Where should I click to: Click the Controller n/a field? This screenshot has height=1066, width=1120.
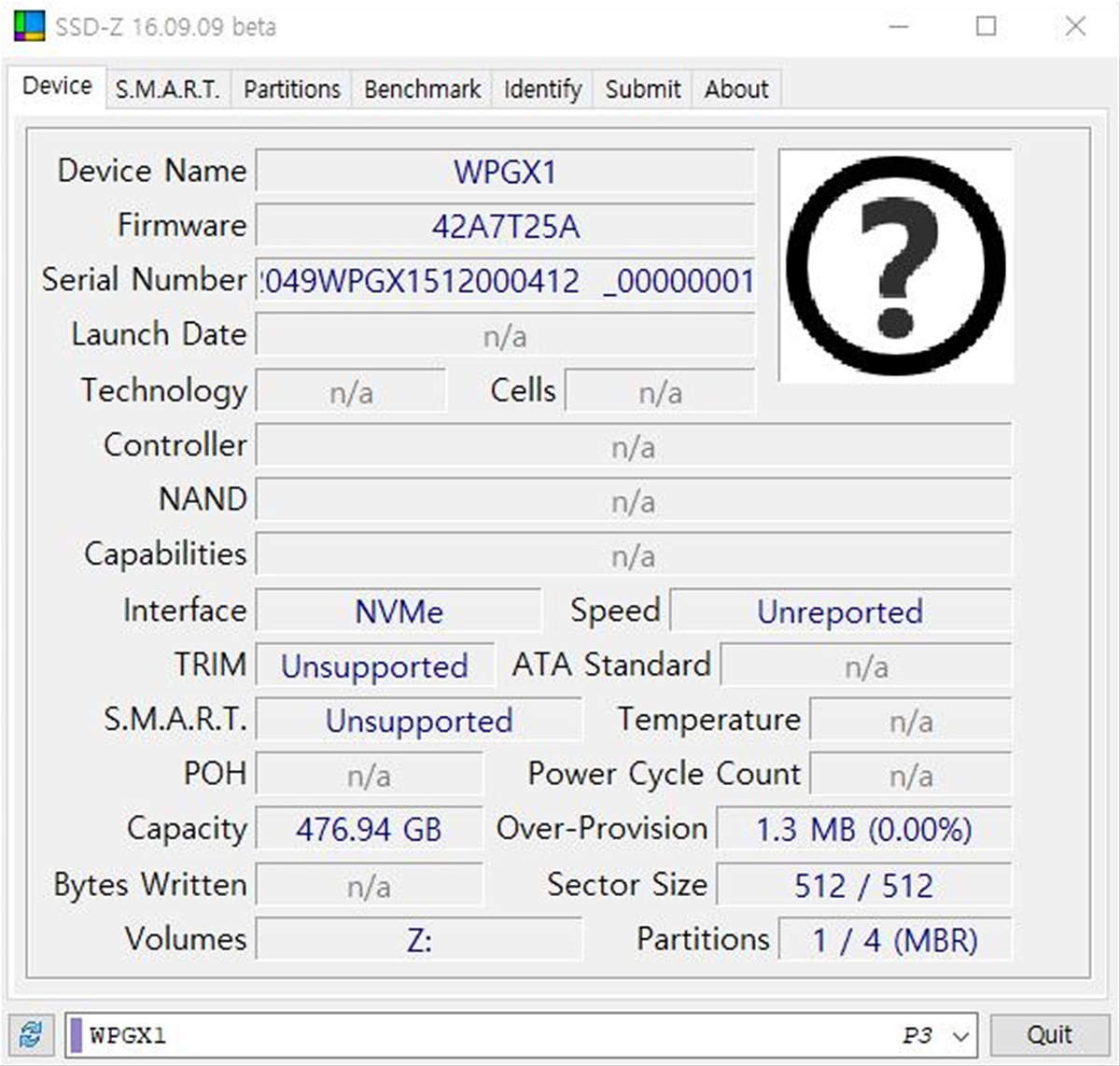click(x=634, y=447)
